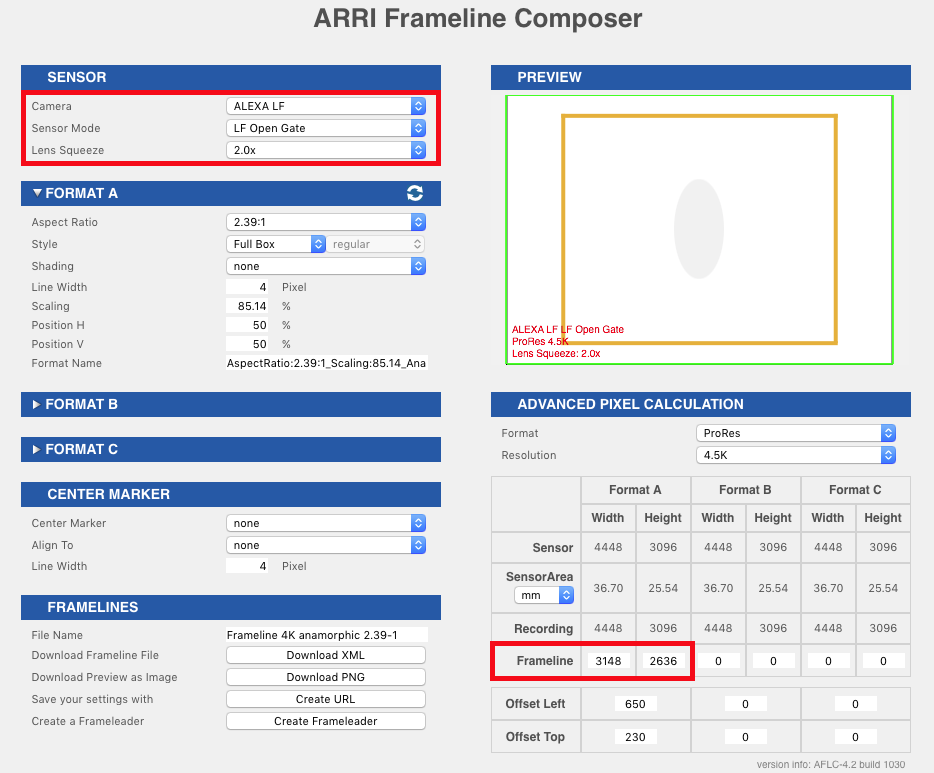The height and width of the screenshot is (773, 934).
Task: Click the Position H input field
Action: pos(247,325)
